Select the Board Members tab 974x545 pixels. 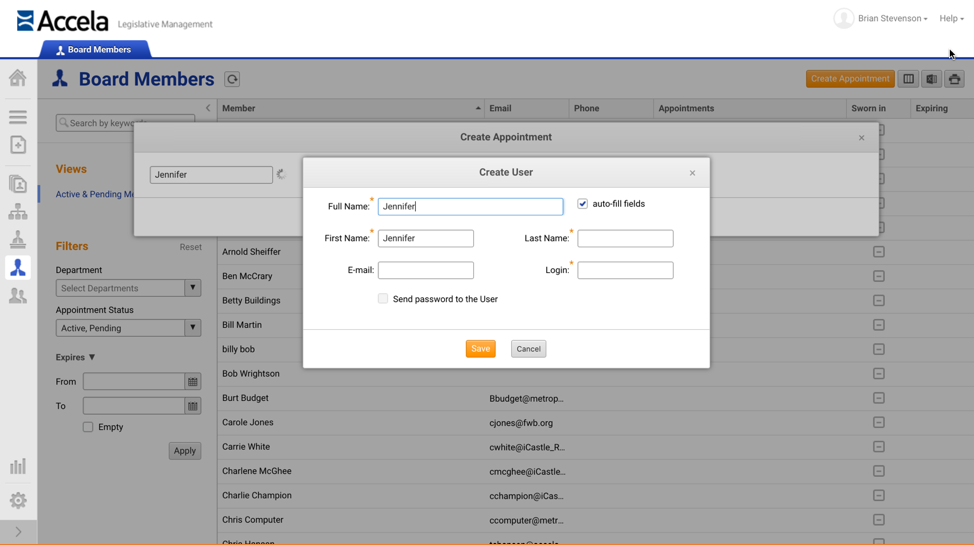(x=94, y=50)
